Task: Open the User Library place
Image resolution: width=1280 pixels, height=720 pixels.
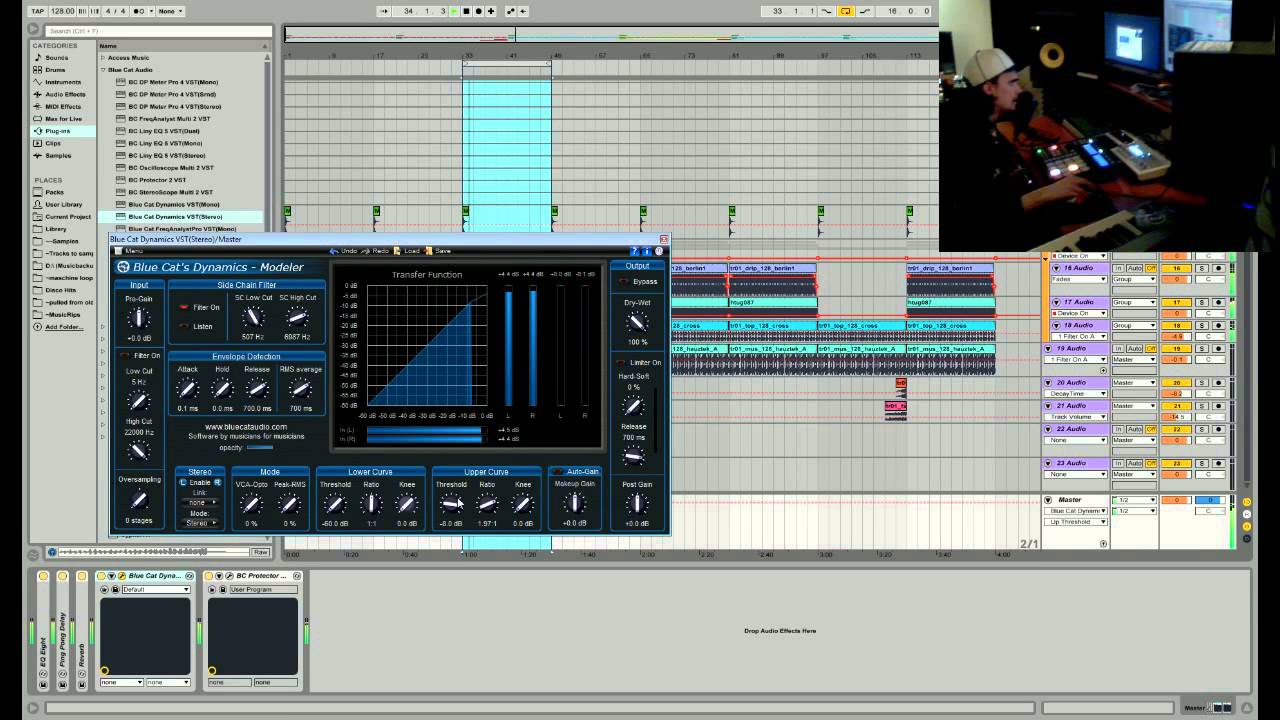Action: tap(63, 204)
